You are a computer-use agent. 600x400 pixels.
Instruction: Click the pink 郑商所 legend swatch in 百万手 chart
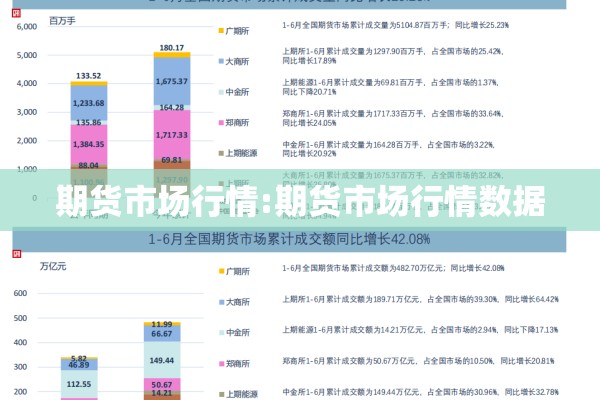pyautogui.click(x=221, y=122)
